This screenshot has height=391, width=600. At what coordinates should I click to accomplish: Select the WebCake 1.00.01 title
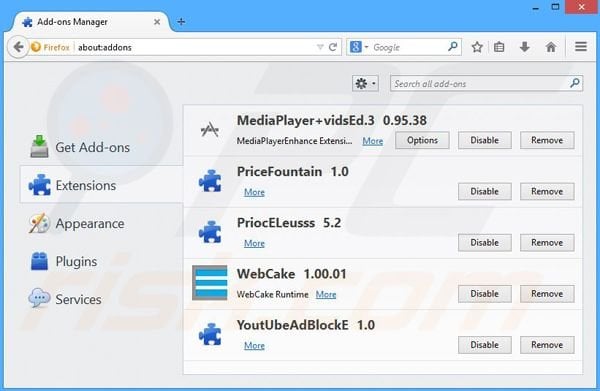point(292,274)
